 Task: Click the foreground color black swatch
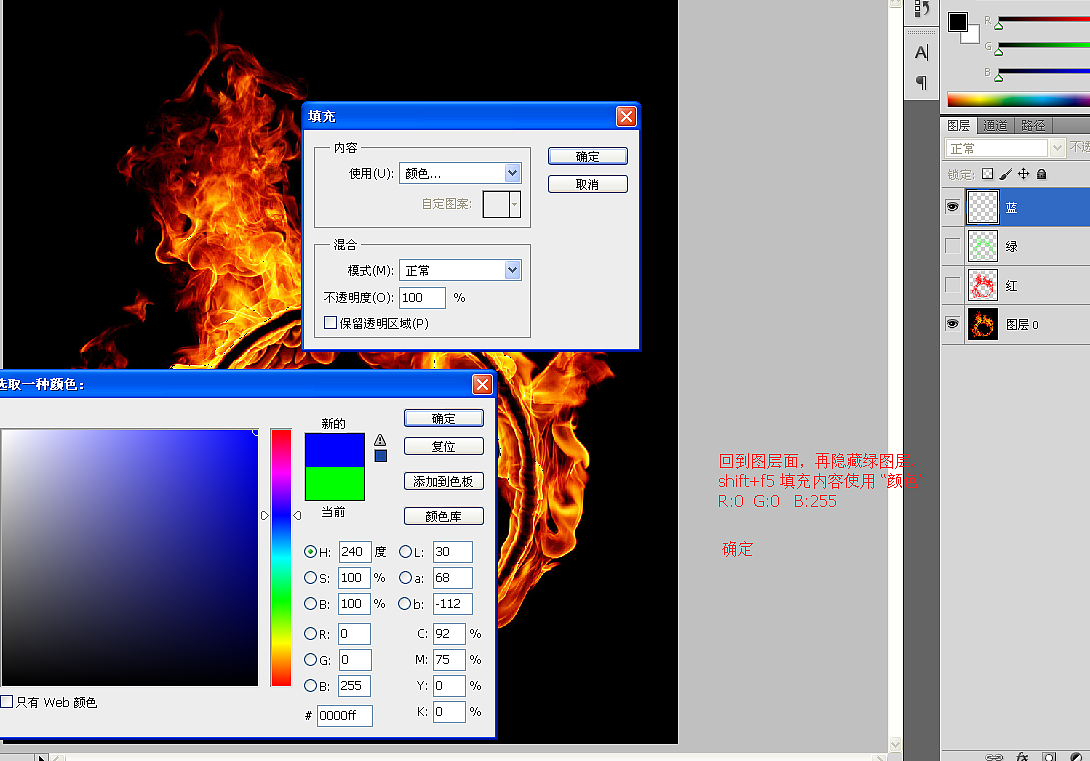coord(957,22)
